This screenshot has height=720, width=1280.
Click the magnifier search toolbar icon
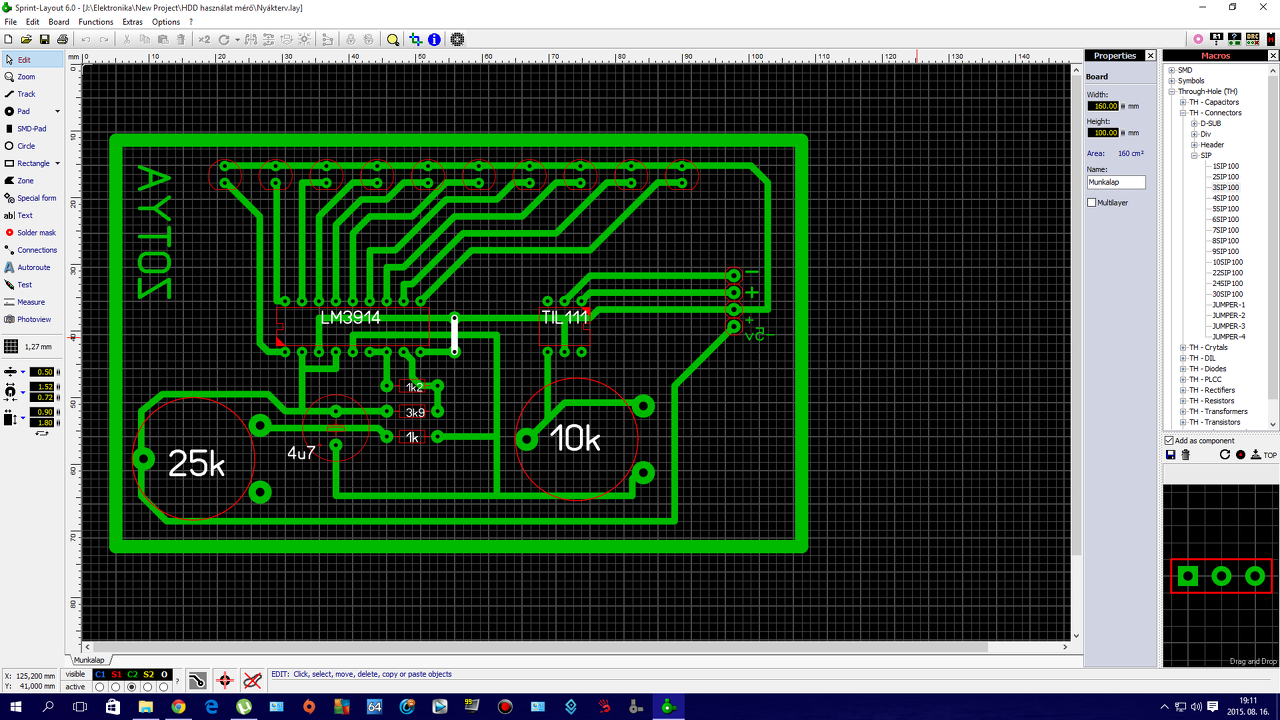393,39
